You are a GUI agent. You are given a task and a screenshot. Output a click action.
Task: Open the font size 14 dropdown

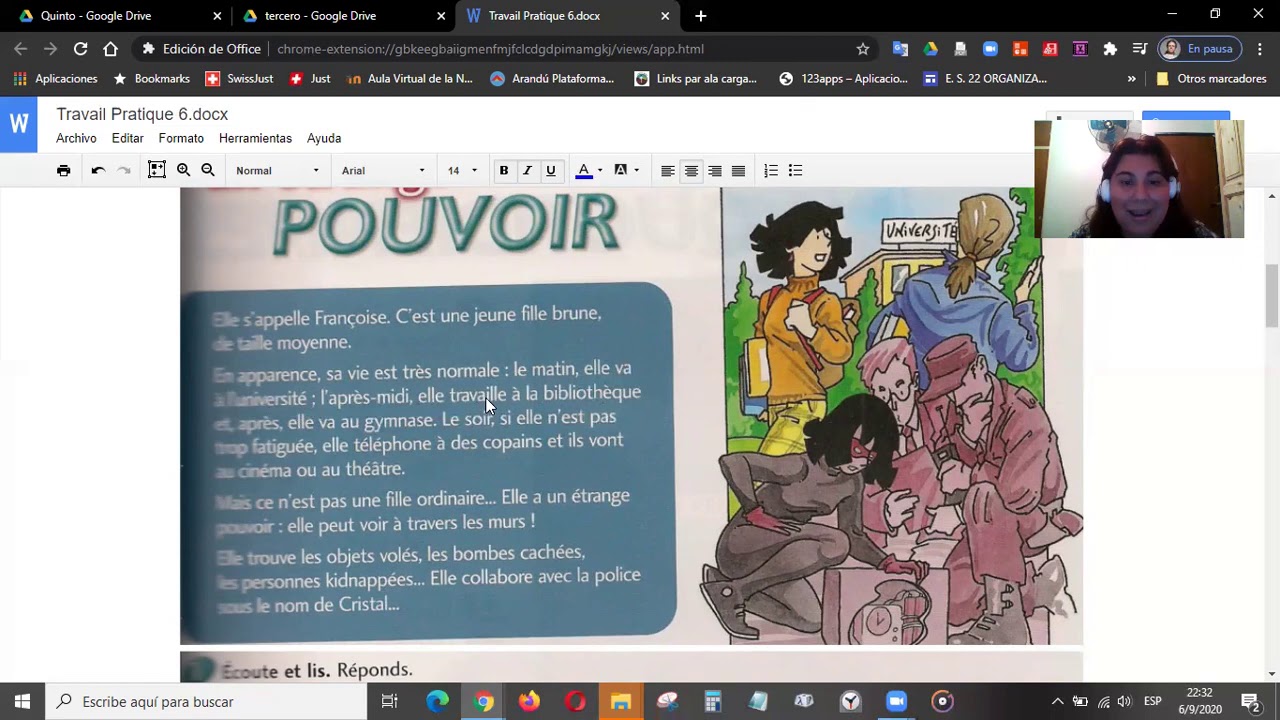coord(462,171)
